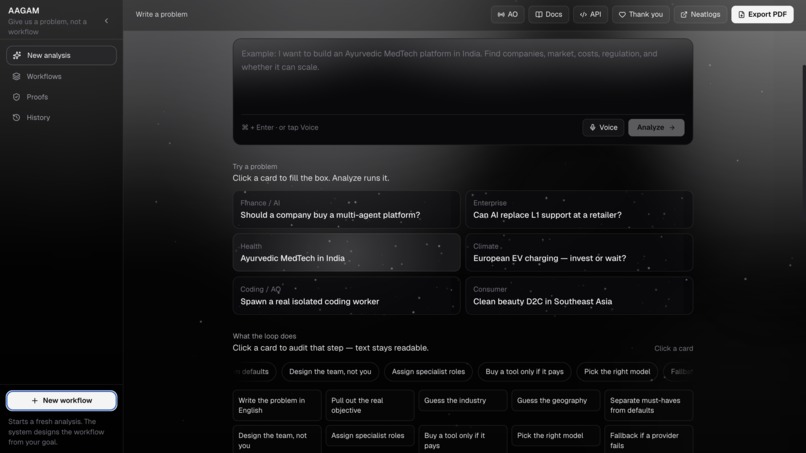This screenshot has width=806, height=453.
Task: Open 'Write the problem in English' step card
Action: point(277,405)
